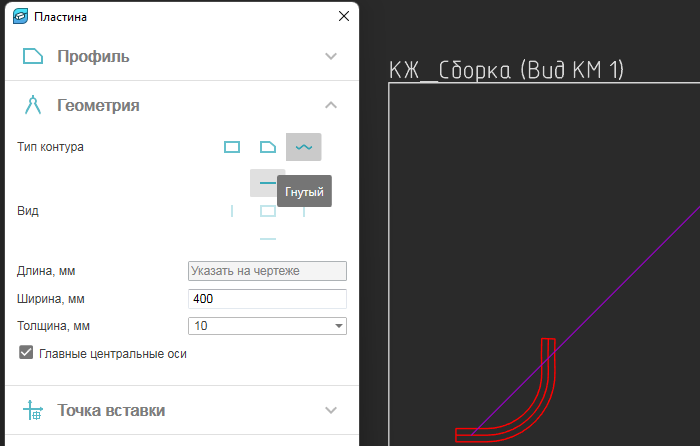Click the Профиль section header text
This screenshot has width=700, height=446.
point(93,57)
